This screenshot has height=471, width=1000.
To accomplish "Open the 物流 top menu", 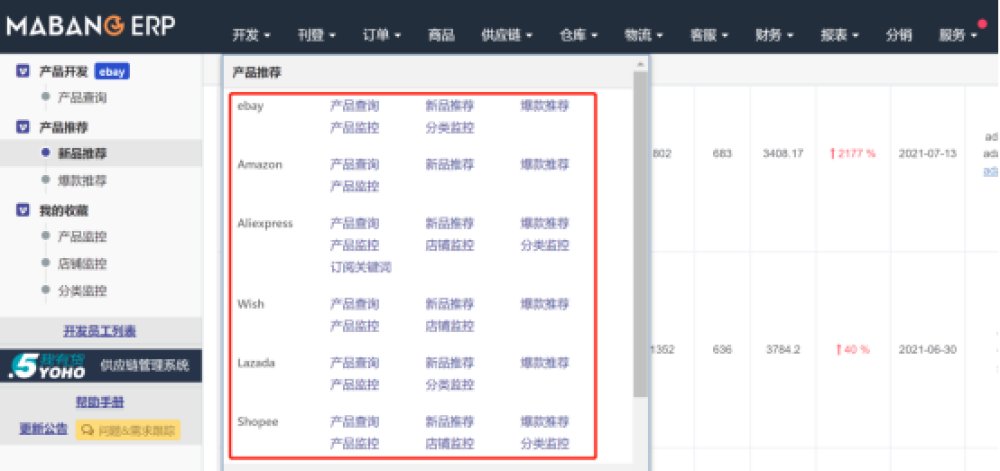I will pyautogui.click(x=644, y=36).
